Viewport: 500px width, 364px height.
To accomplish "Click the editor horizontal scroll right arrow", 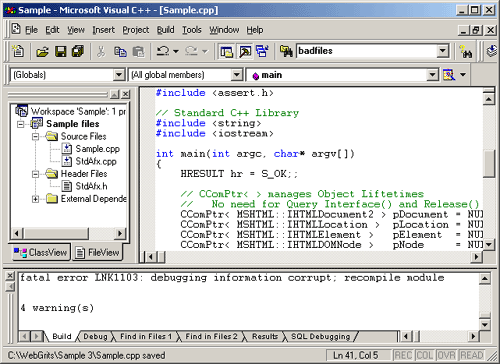I will (x=476, y=256).
